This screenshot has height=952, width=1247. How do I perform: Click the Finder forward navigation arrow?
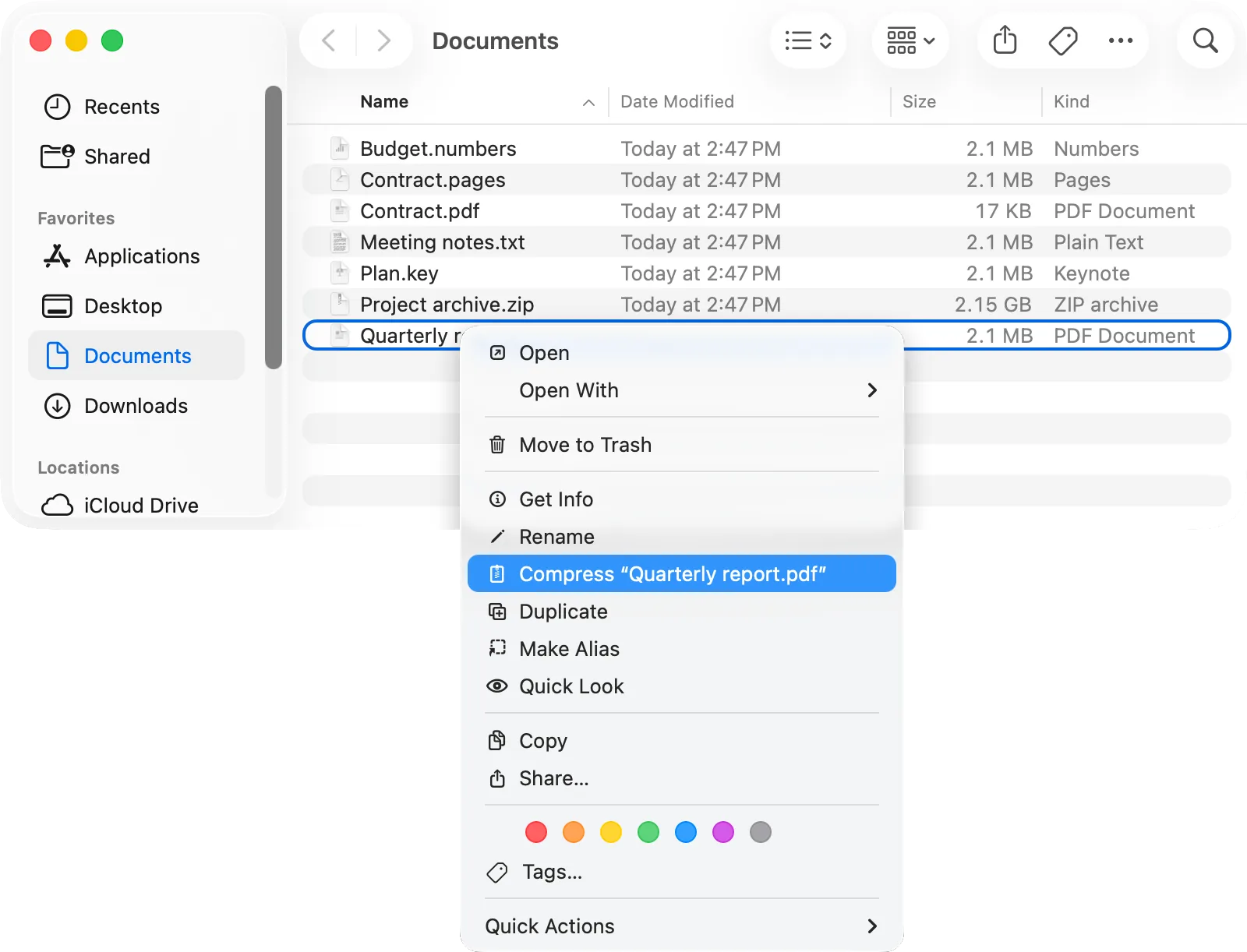(x=383, y=41)
